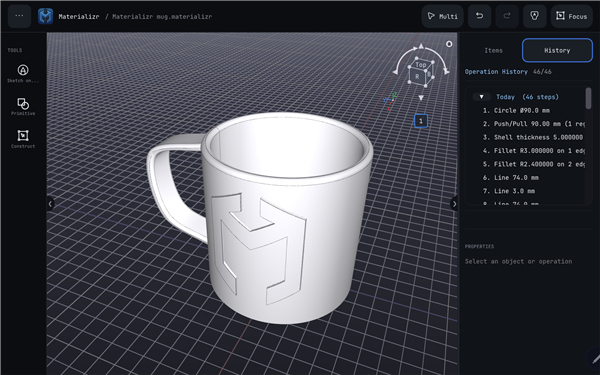
Task: Select the Sketch on... tool
Action: 23,73
